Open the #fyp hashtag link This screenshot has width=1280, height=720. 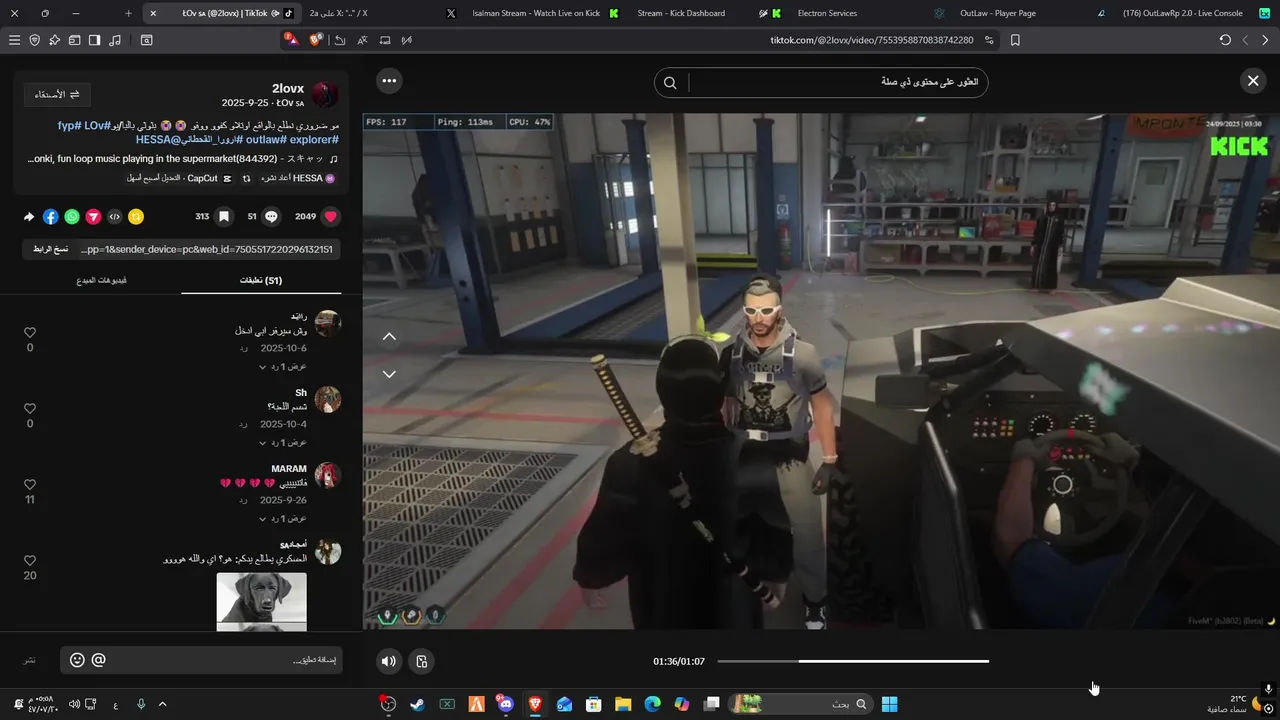pos(69,125)
